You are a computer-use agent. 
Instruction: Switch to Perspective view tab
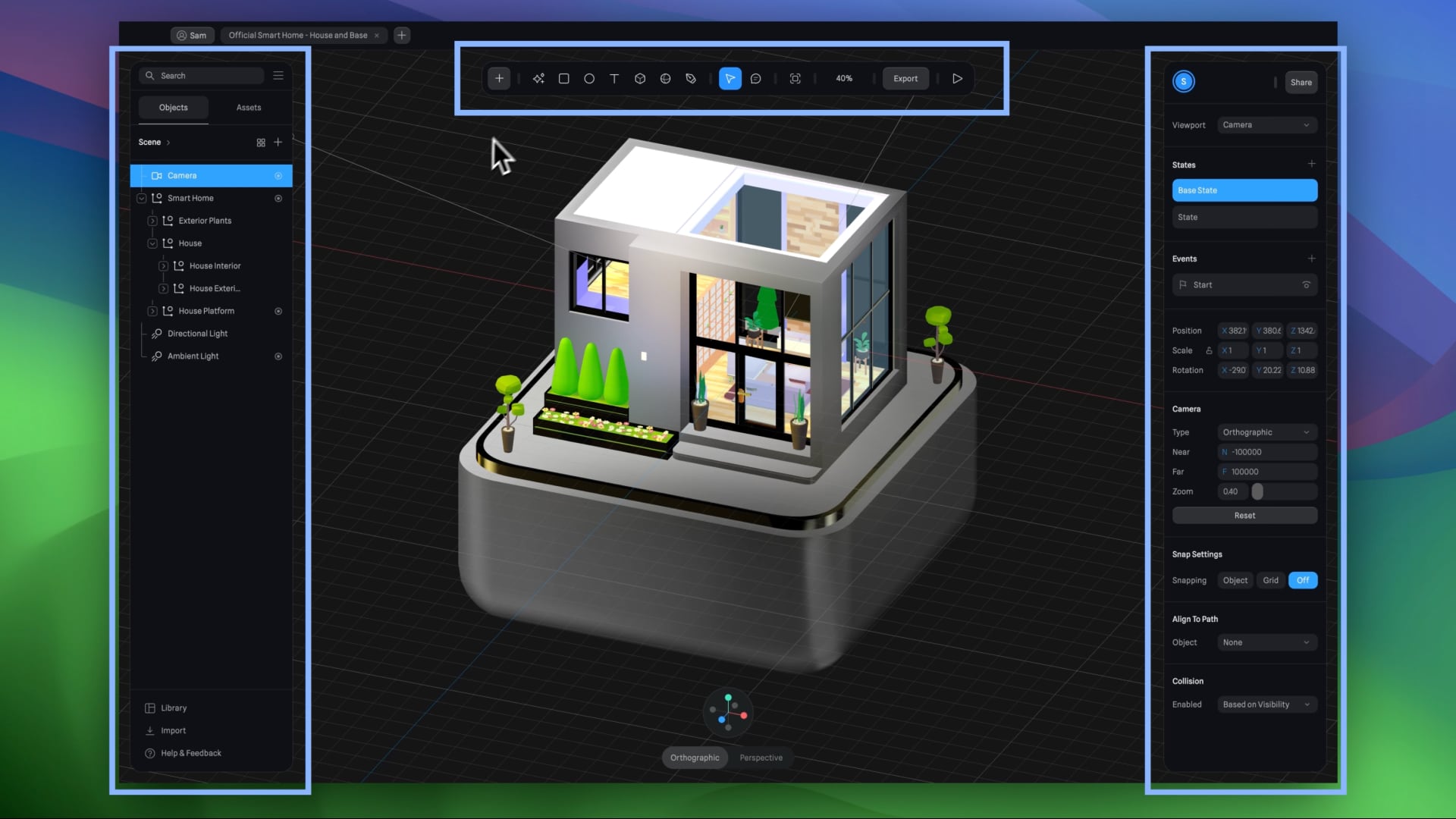(761, 758)
